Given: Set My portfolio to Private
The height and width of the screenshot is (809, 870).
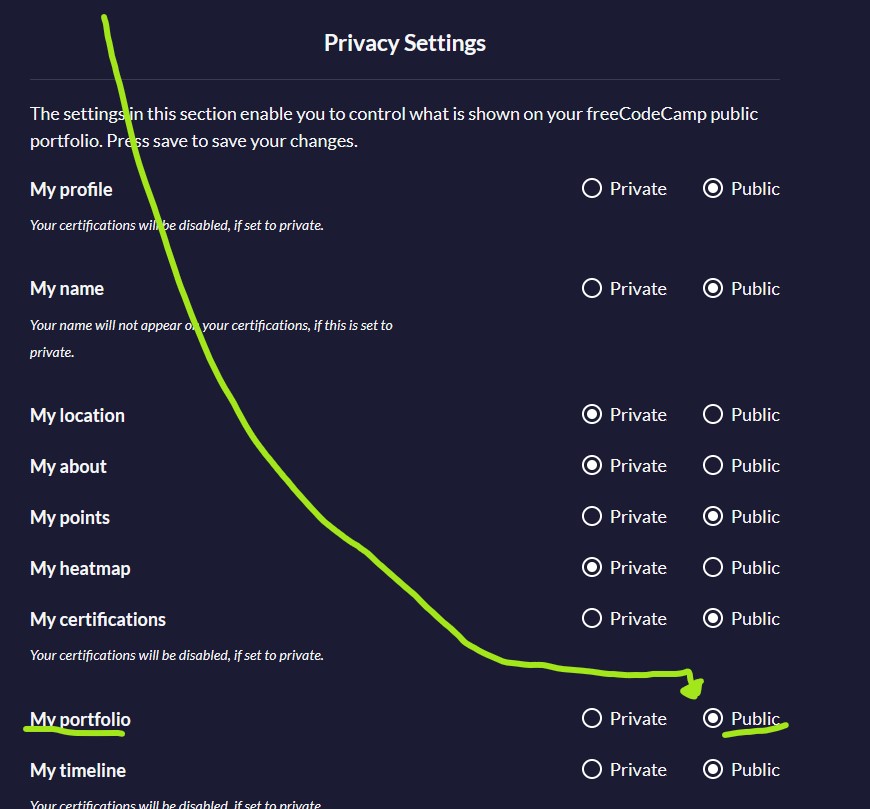Looking at the screenshot, I should tap(591, 719).
